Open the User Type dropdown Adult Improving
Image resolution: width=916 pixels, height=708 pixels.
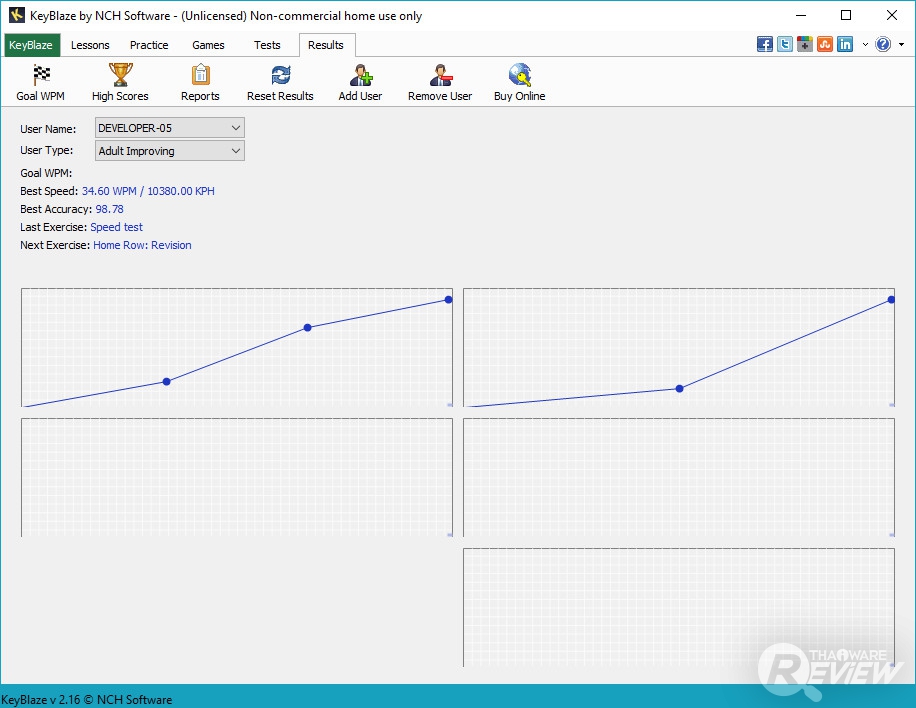pyautogui.click(x=169, y=151)
